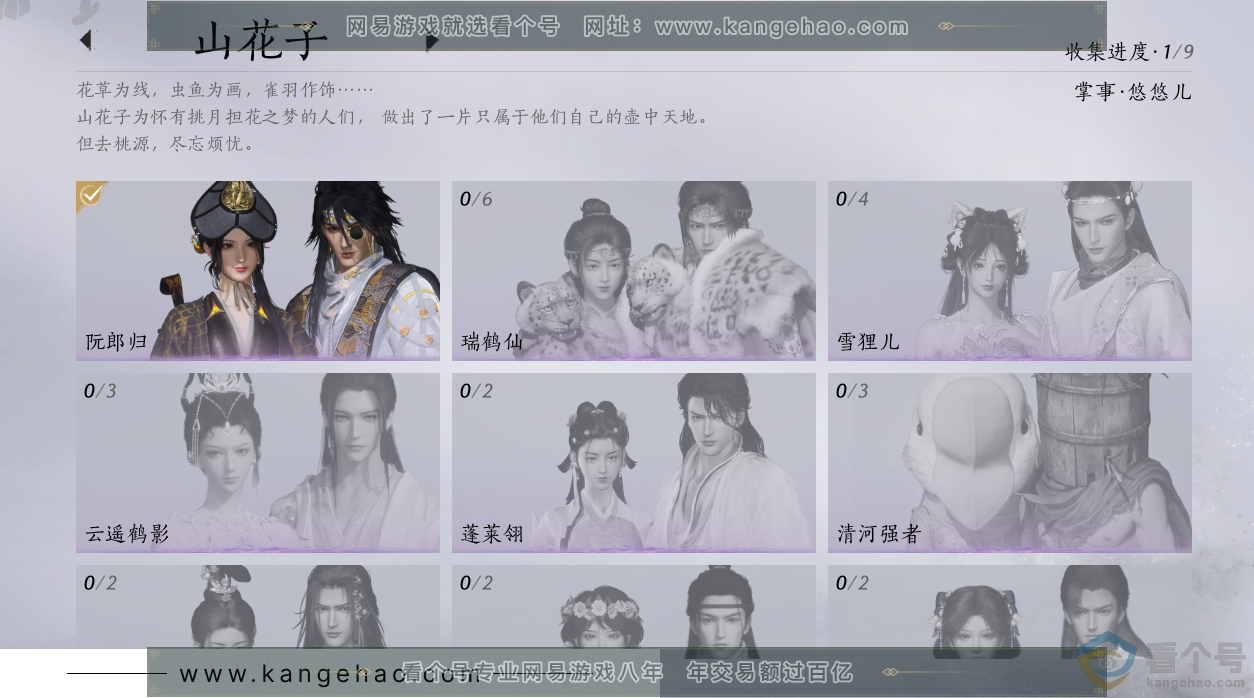This screenshot has width=1254, height=698.
Task: Click the 0/4 counter on 雪狸儿
Action: click(852, 199)
